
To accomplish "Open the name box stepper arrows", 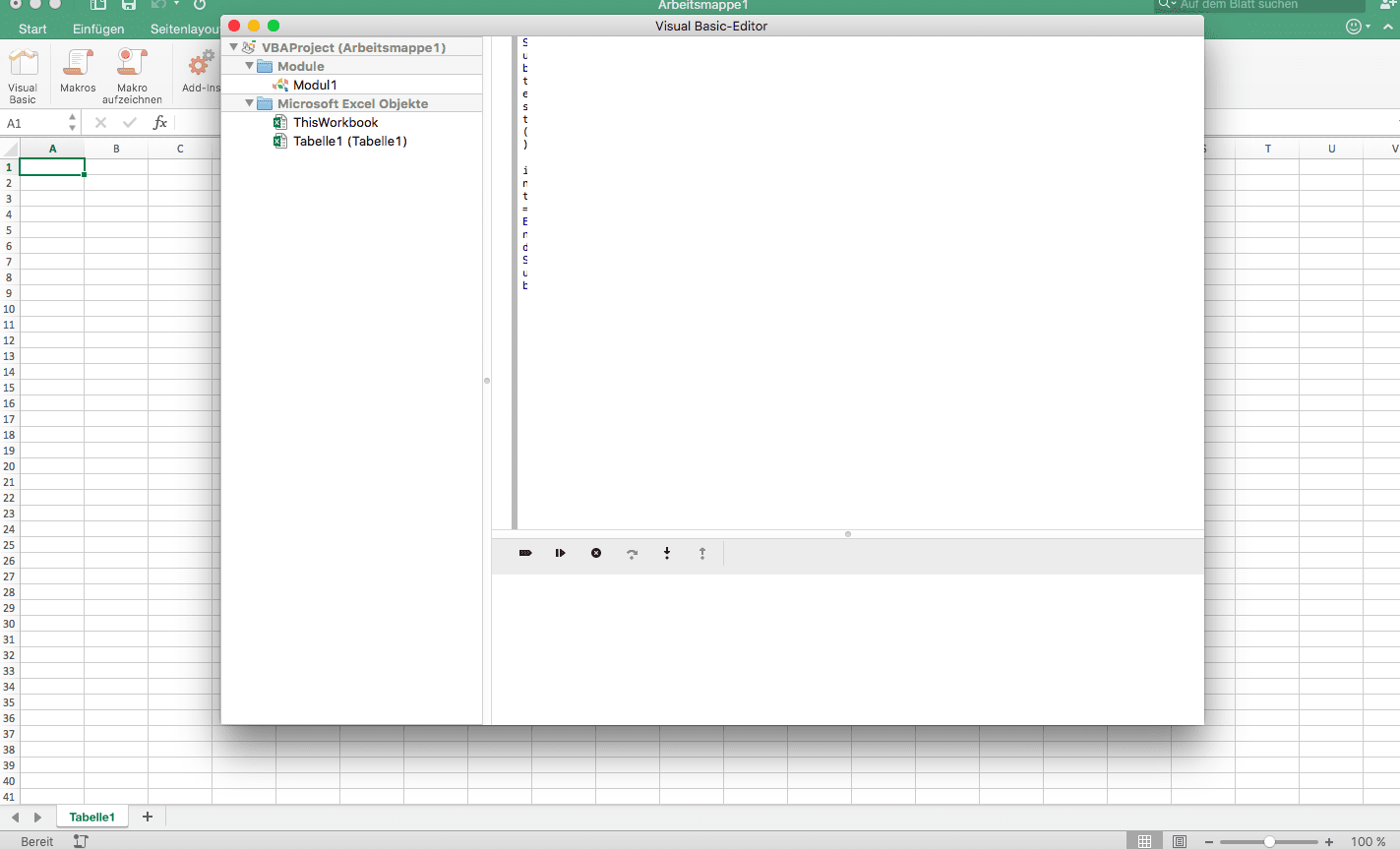I will (x=72, y=123).
